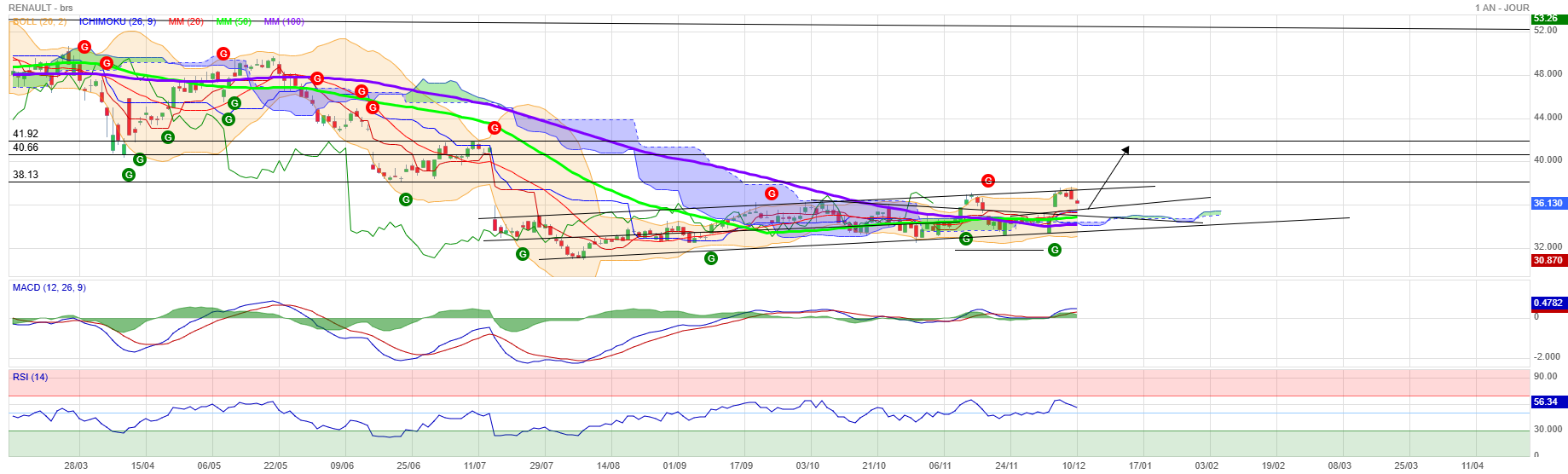1568x474 pixels.
Task: Click the green G marker under the 01/09 candles
Action: click(711, 258)
